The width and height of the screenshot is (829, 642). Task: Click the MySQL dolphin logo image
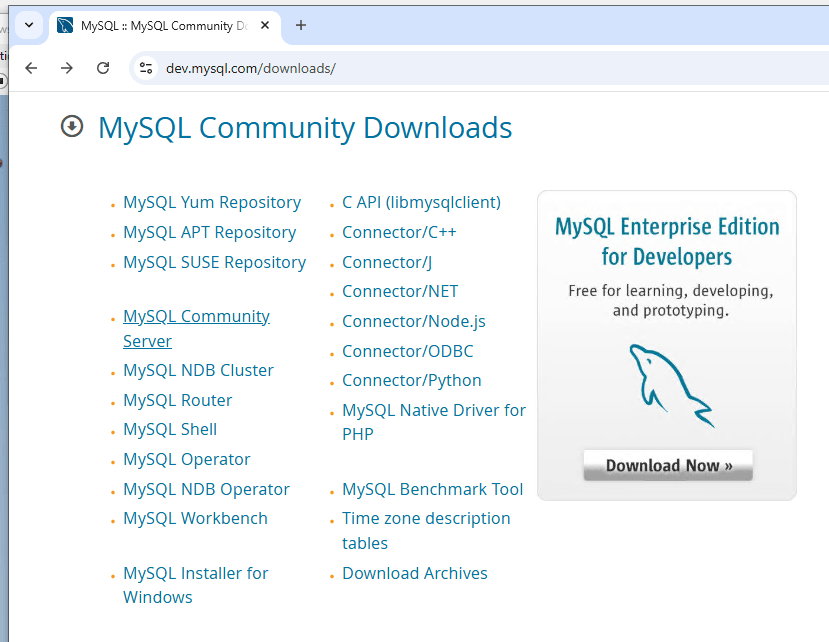(671, 386)
